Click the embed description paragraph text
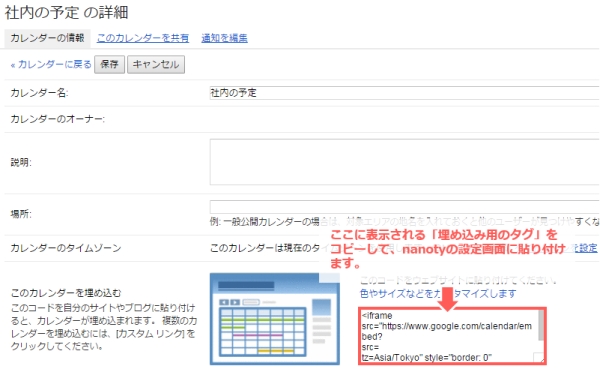 click(x=104, y=327)
